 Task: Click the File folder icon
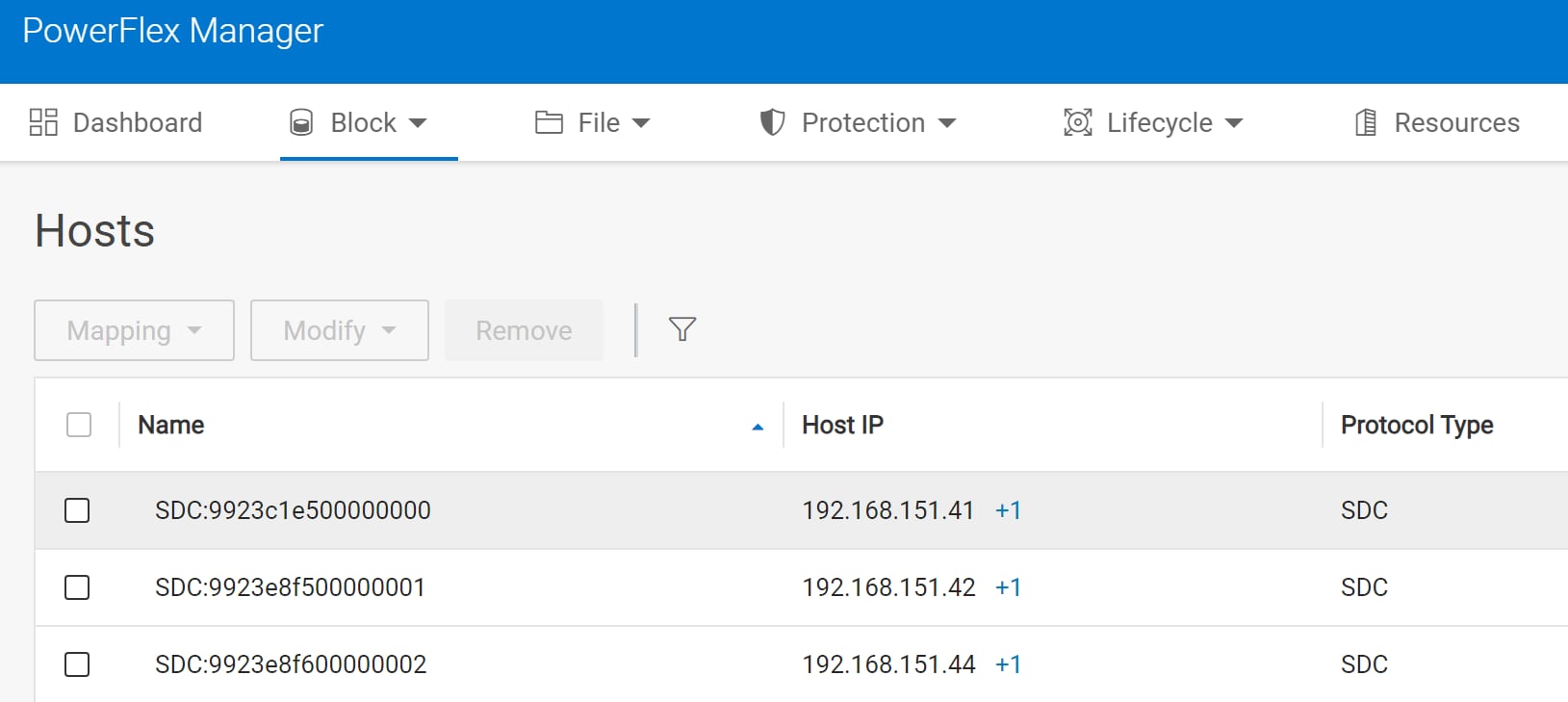click(549, 122)
